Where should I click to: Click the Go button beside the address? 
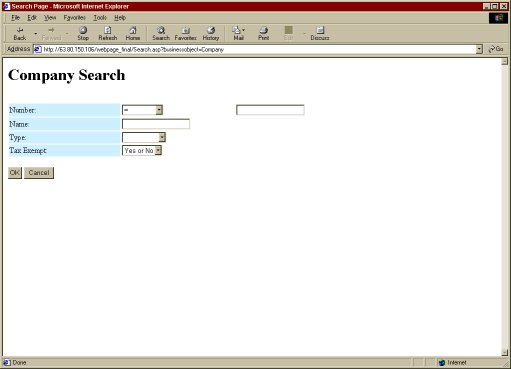pyautogui.click(x=496, y=49)
